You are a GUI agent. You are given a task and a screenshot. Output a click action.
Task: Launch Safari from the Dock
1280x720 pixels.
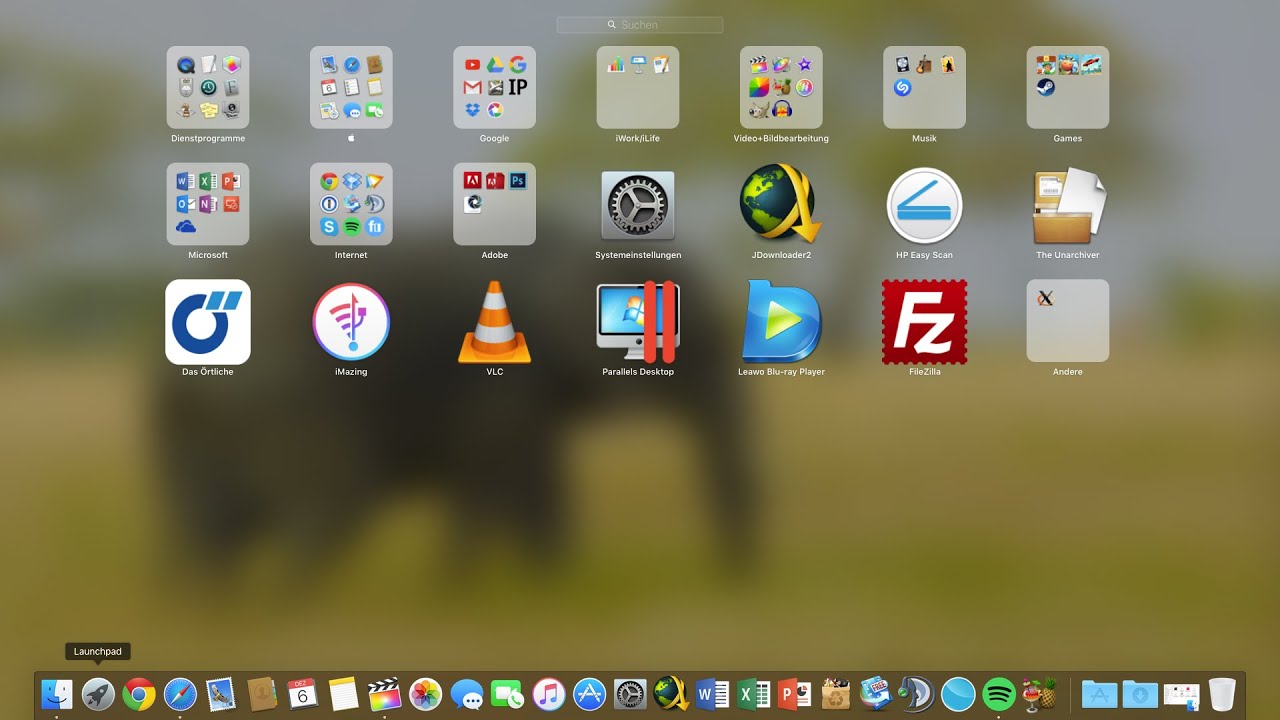click(x=180, y=694)
